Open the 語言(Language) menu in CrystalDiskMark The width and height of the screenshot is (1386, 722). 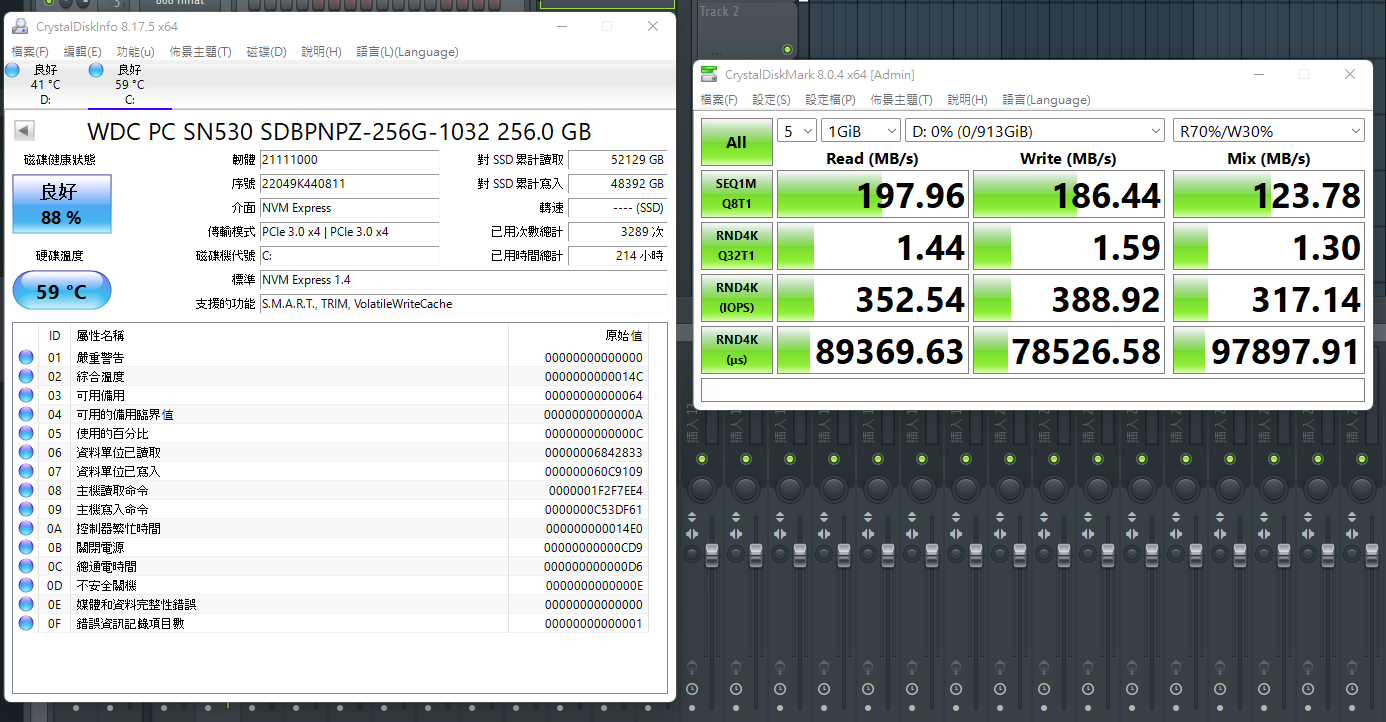pyautogui.click(x=1047, y=100)
